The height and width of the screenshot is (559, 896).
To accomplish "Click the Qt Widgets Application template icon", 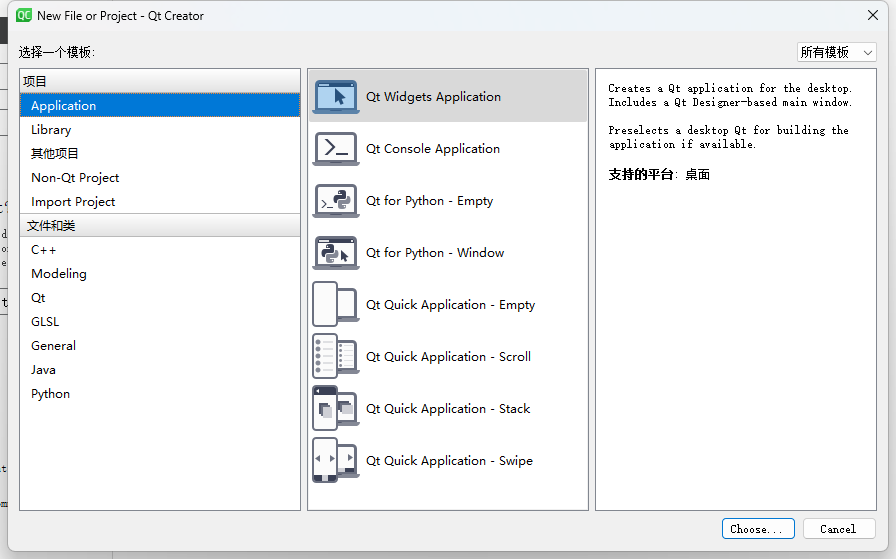I will [x=335, y=97].
